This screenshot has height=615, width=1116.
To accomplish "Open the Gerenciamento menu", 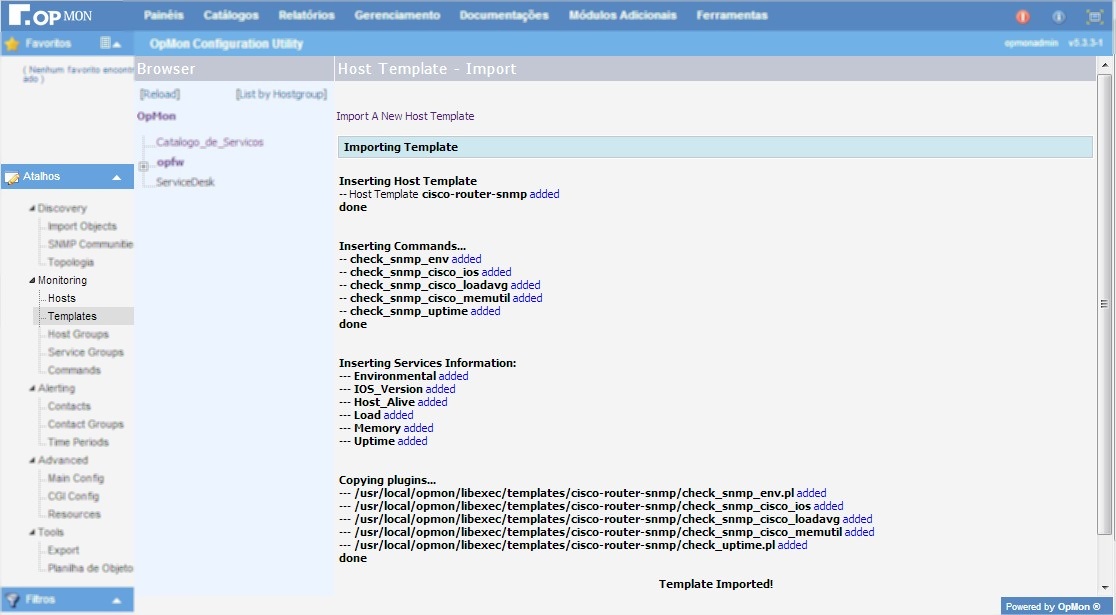I will coord(397,15).
